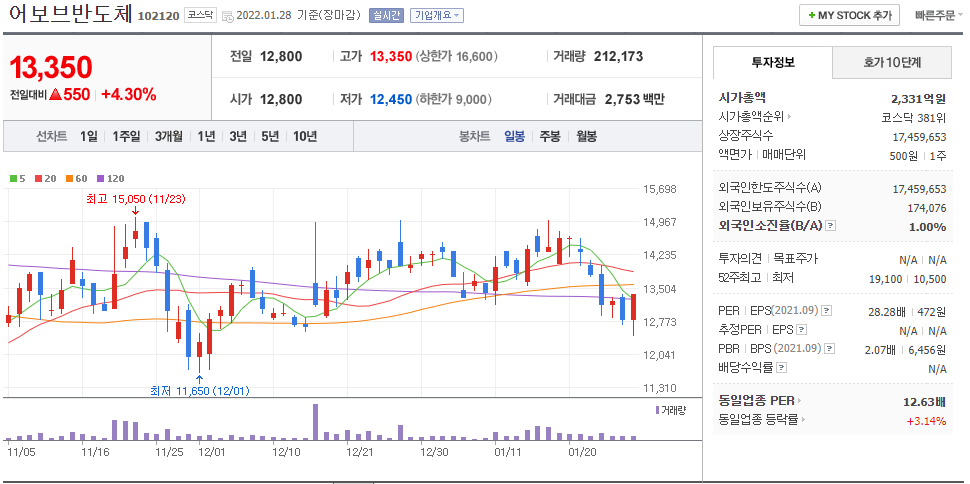Open 동일업종 등락률 link

(x=762, y=420)
